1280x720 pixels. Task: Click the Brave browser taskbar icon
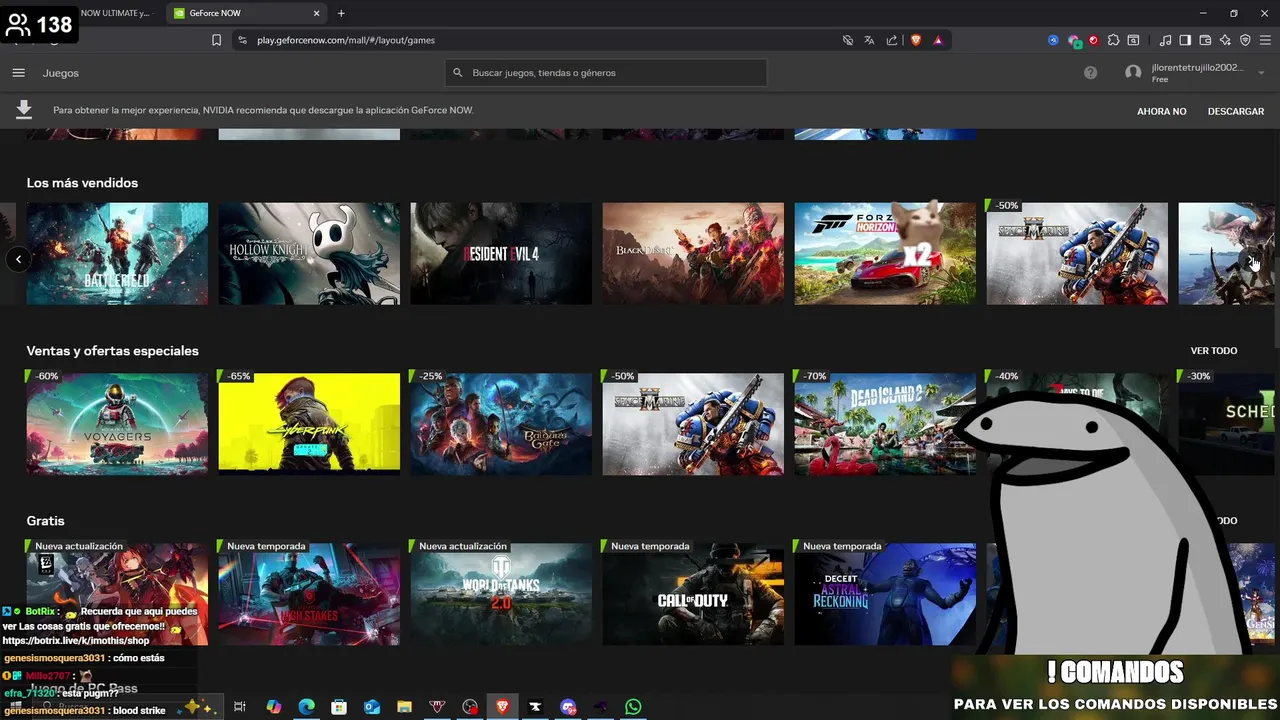[x=502, y=707]
